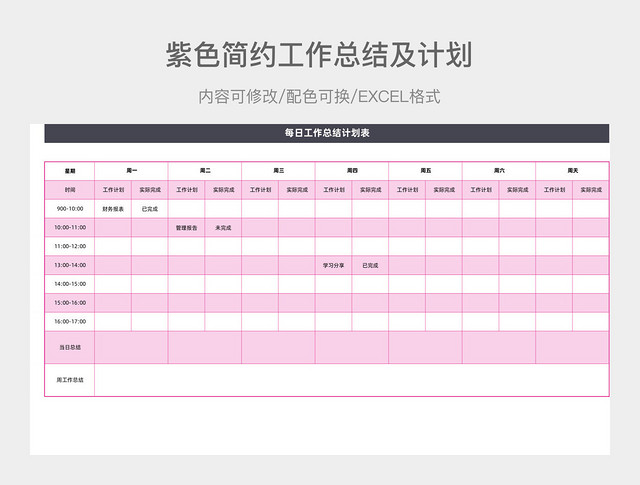Click 工作计划 under 周天

(554, 190)
